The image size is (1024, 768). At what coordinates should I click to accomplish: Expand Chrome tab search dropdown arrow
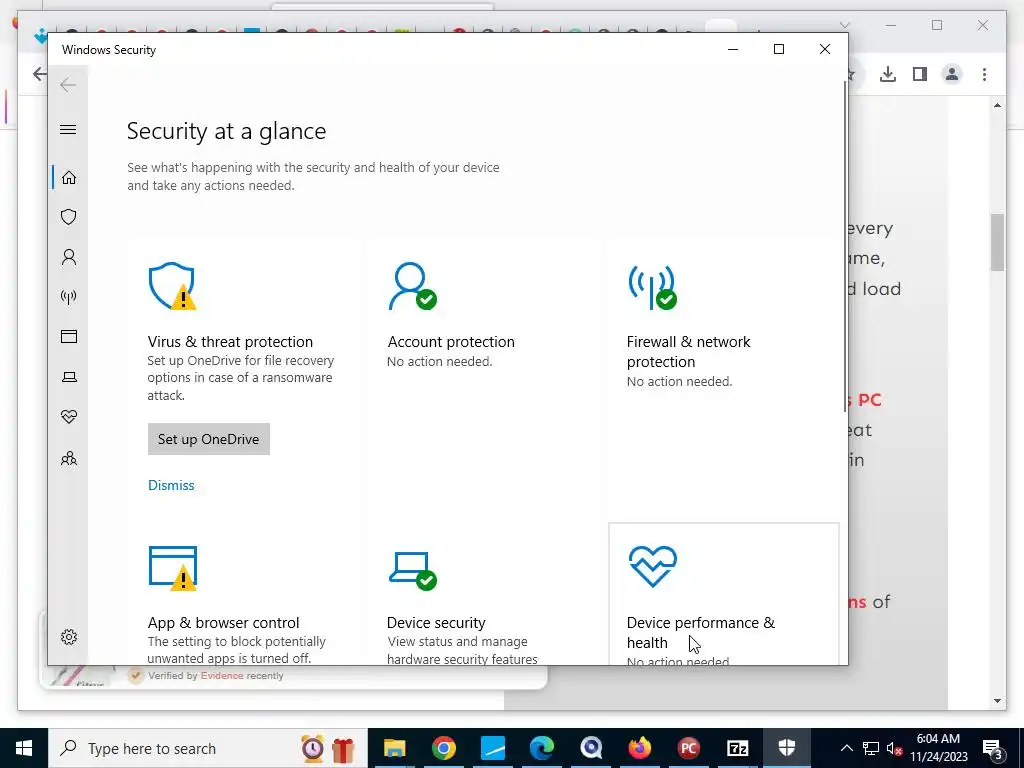[x=844, y=25]
